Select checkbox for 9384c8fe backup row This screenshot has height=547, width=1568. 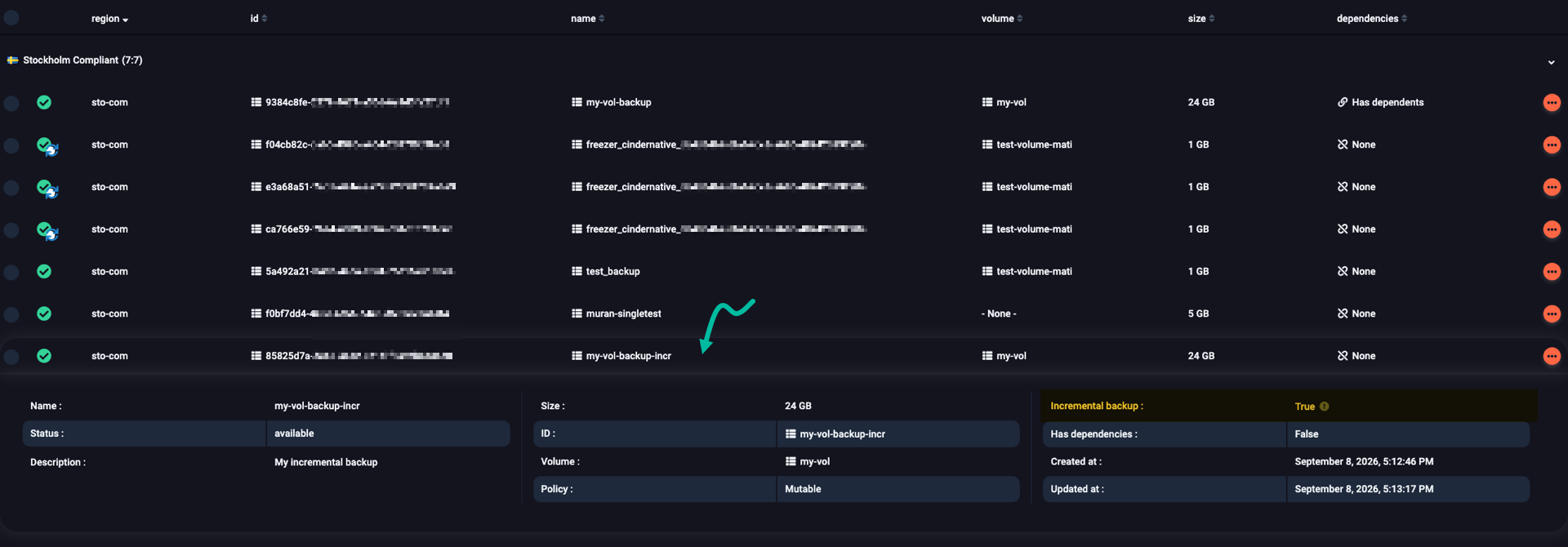pyautogui.click(x=11, y=103)
